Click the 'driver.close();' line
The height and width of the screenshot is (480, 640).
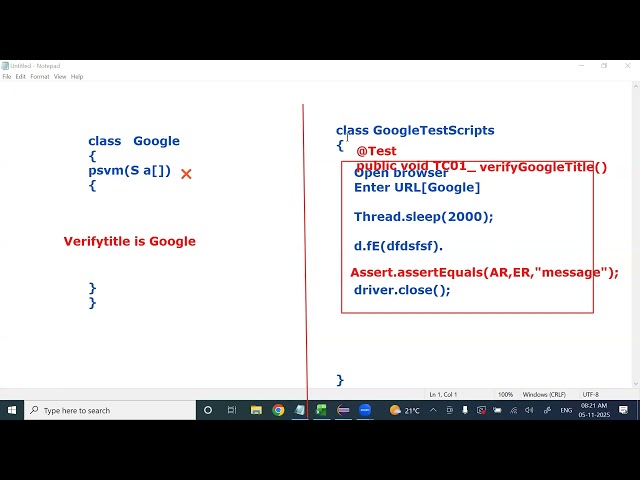click(402, 290)
